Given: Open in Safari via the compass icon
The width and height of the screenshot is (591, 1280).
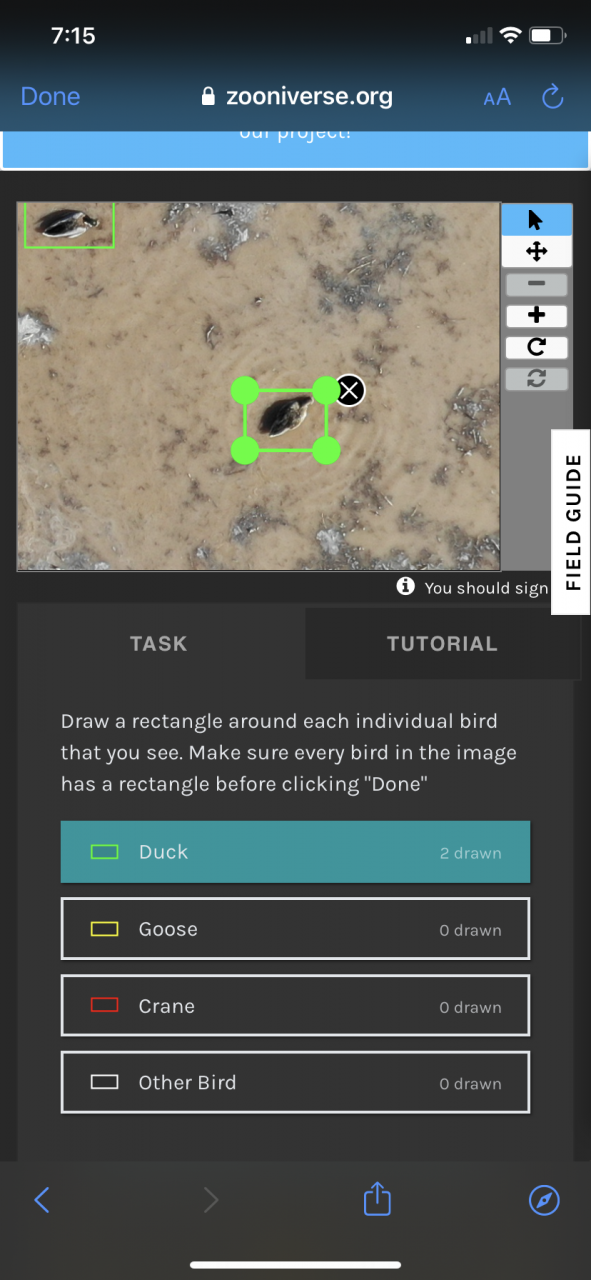Looking at the screenshot, I should (x=544, y=1200).
